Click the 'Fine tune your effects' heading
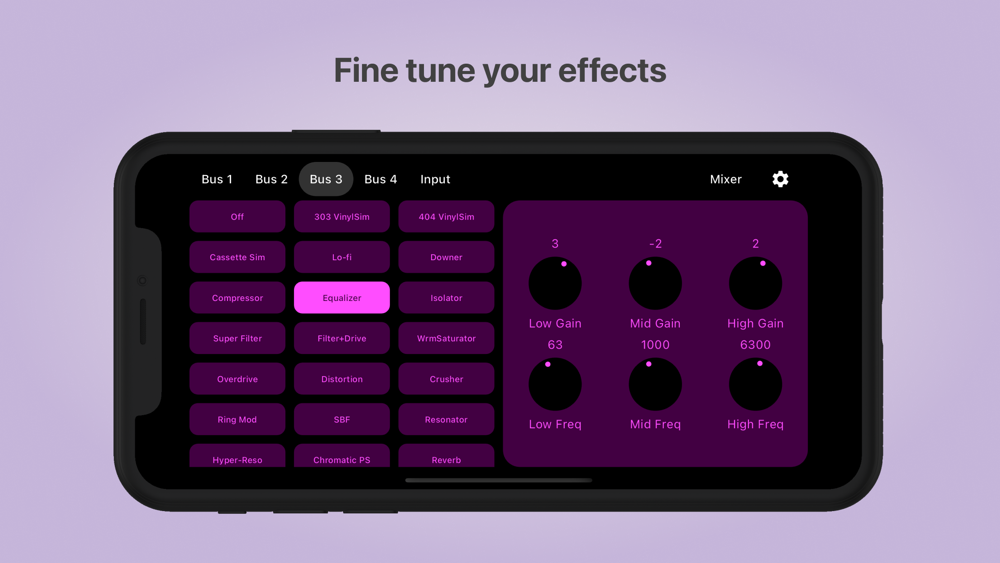 (500, 70)
